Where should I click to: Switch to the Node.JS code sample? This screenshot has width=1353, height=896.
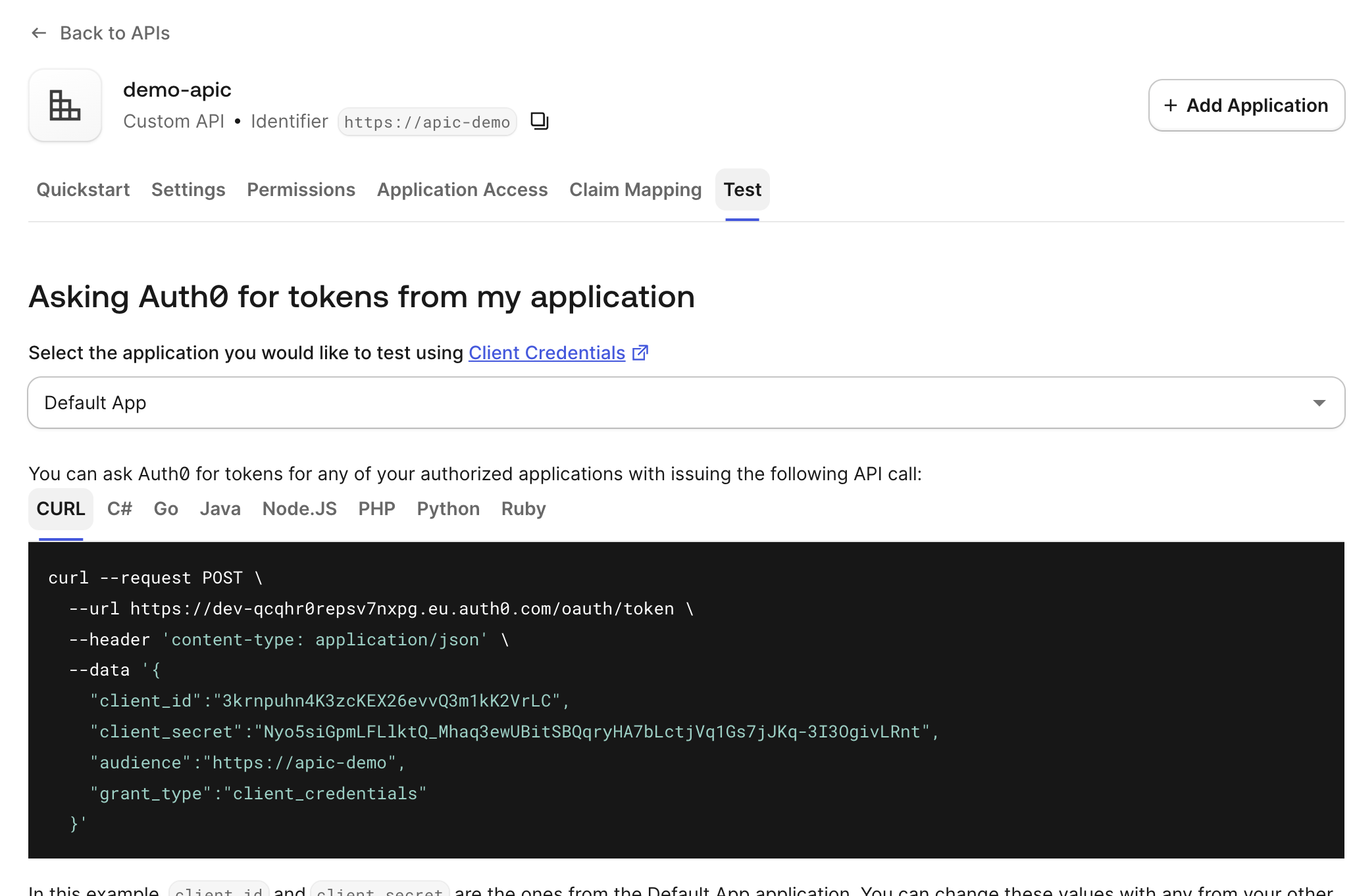click(x=299, y=509)
